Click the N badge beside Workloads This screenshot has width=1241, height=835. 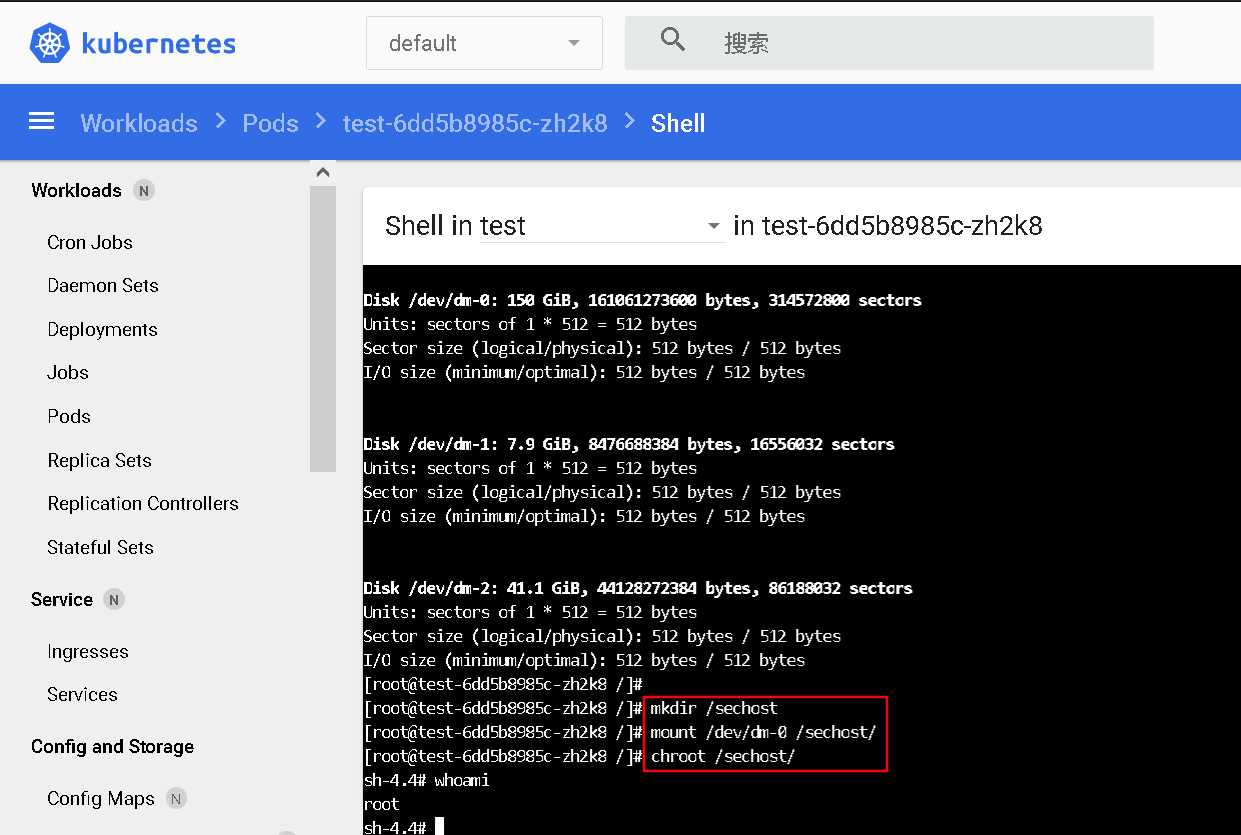click(144, 191)
